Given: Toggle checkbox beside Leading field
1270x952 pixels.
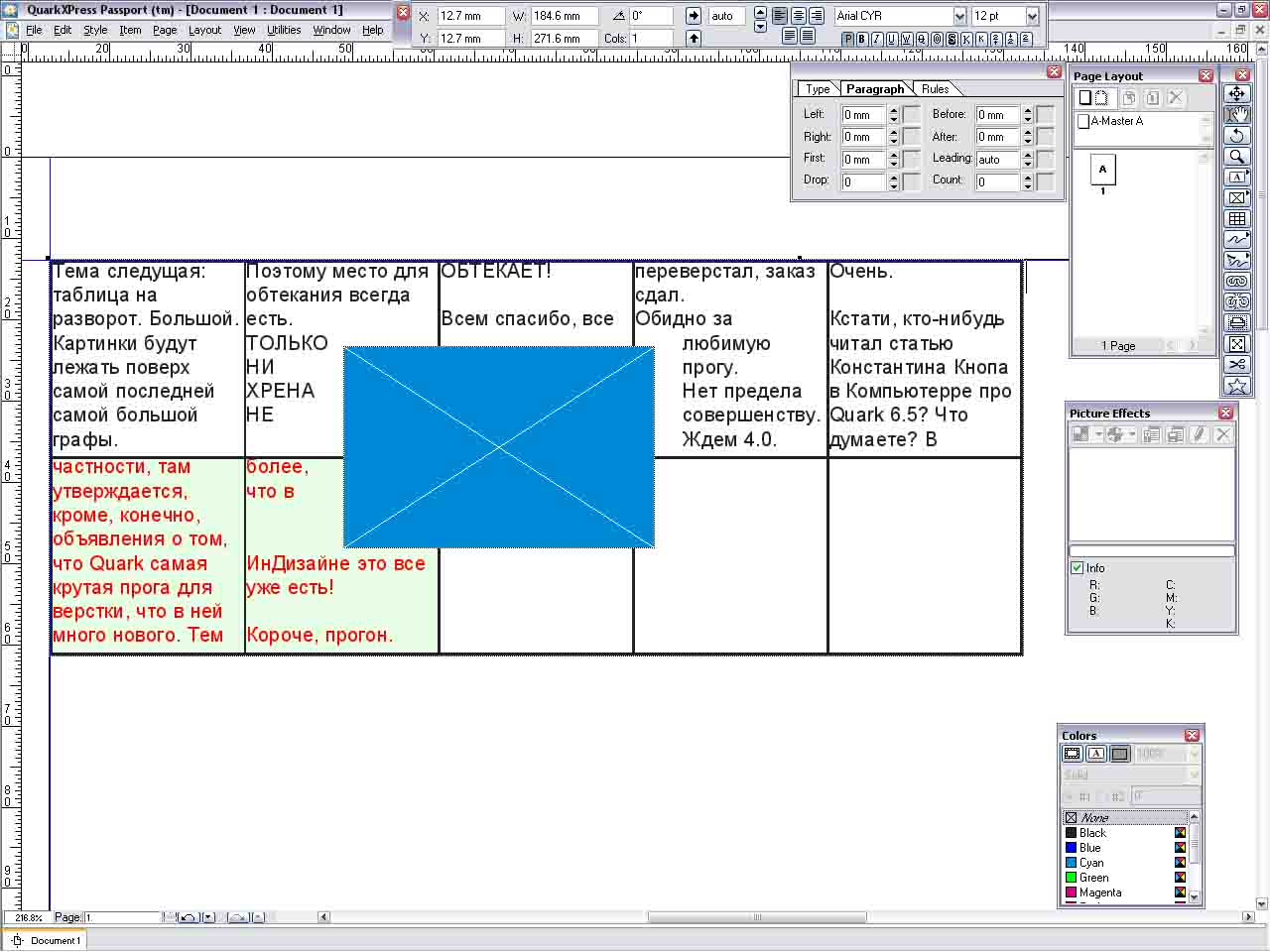Looking at the screenshot, I should (x=1045, y=159).
